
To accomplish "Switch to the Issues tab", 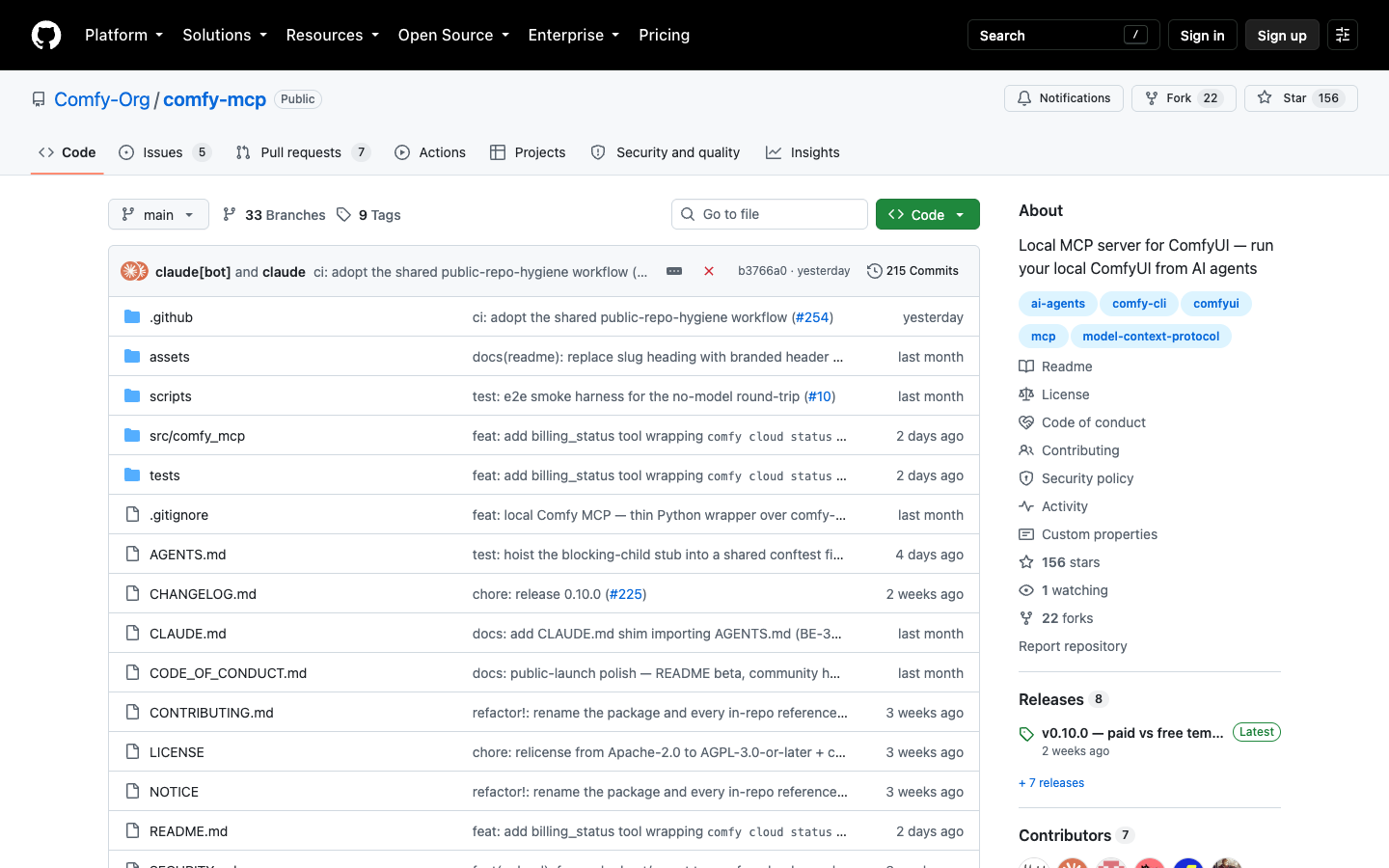I will (164, 152).
